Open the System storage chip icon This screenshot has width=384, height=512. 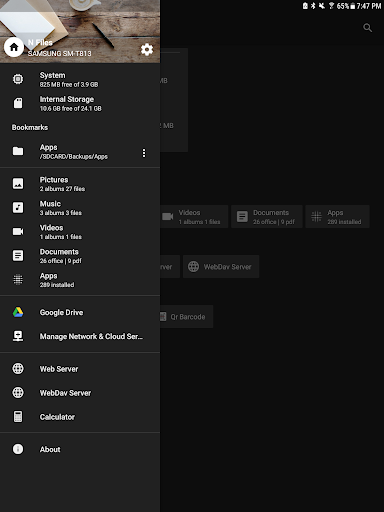tap(18, 79)
